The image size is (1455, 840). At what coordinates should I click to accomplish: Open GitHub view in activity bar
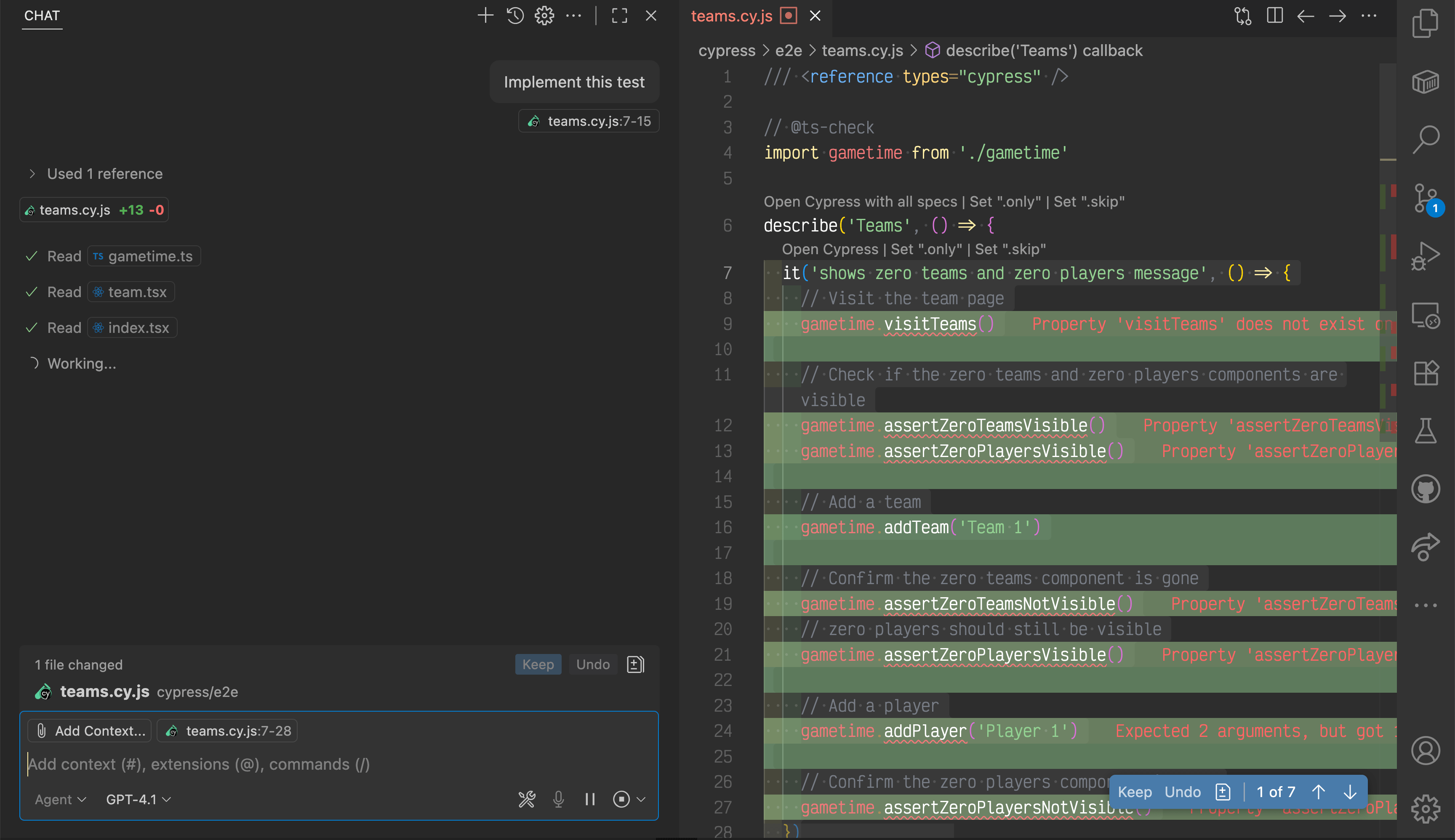pyautogui.click(x=1426, y=489)
